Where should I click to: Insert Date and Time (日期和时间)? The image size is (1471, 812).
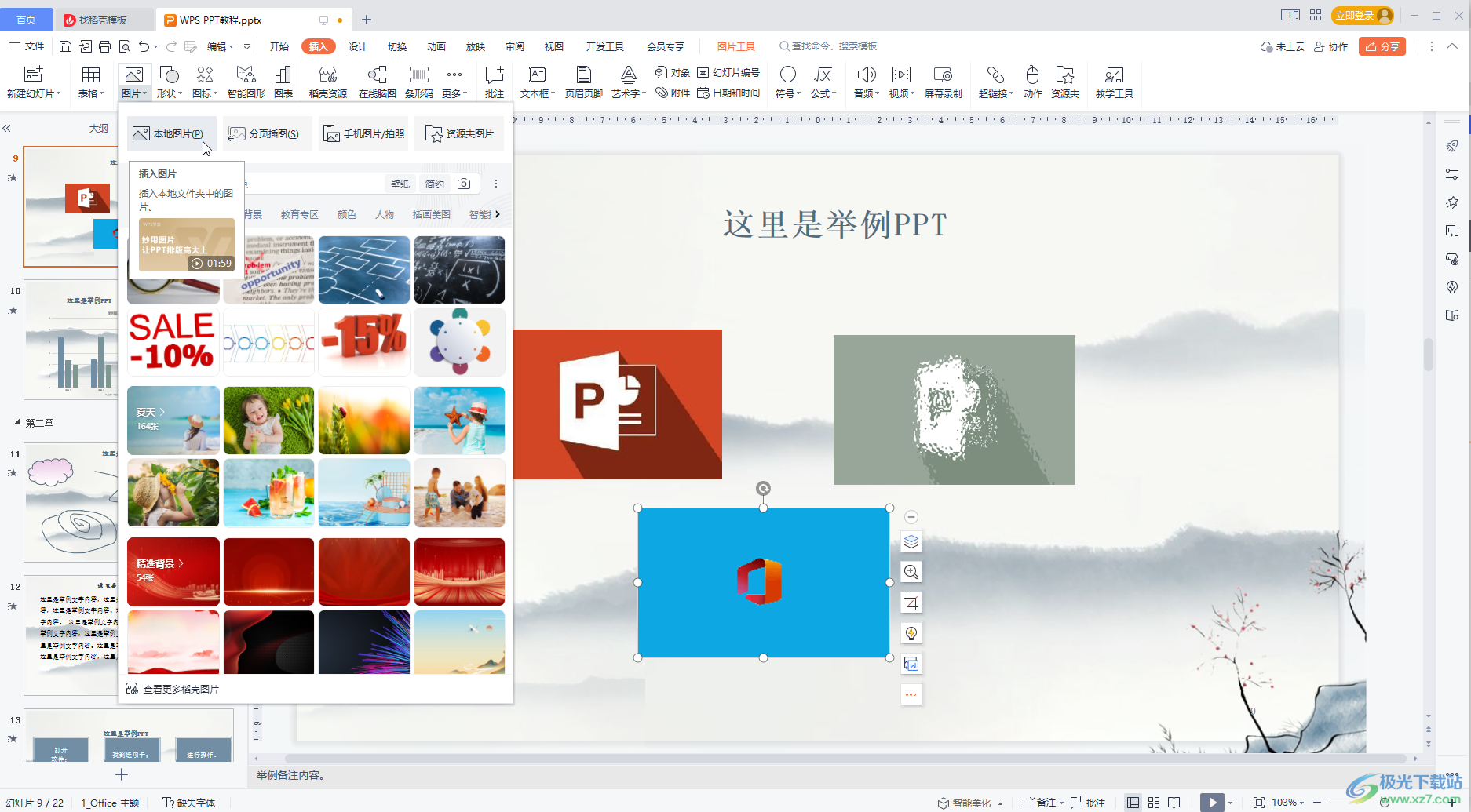pyautogui.click(x=728, y=93)
